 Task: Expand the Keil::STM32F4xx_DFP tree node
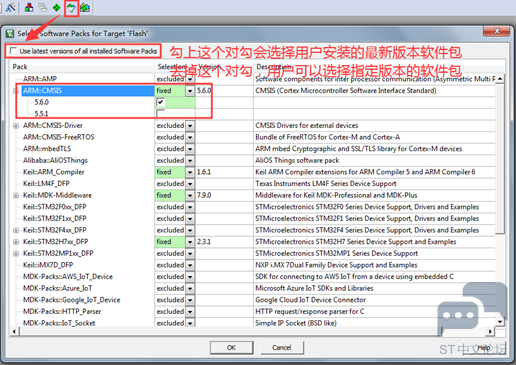pyautogui.click(x=16, y=230)
